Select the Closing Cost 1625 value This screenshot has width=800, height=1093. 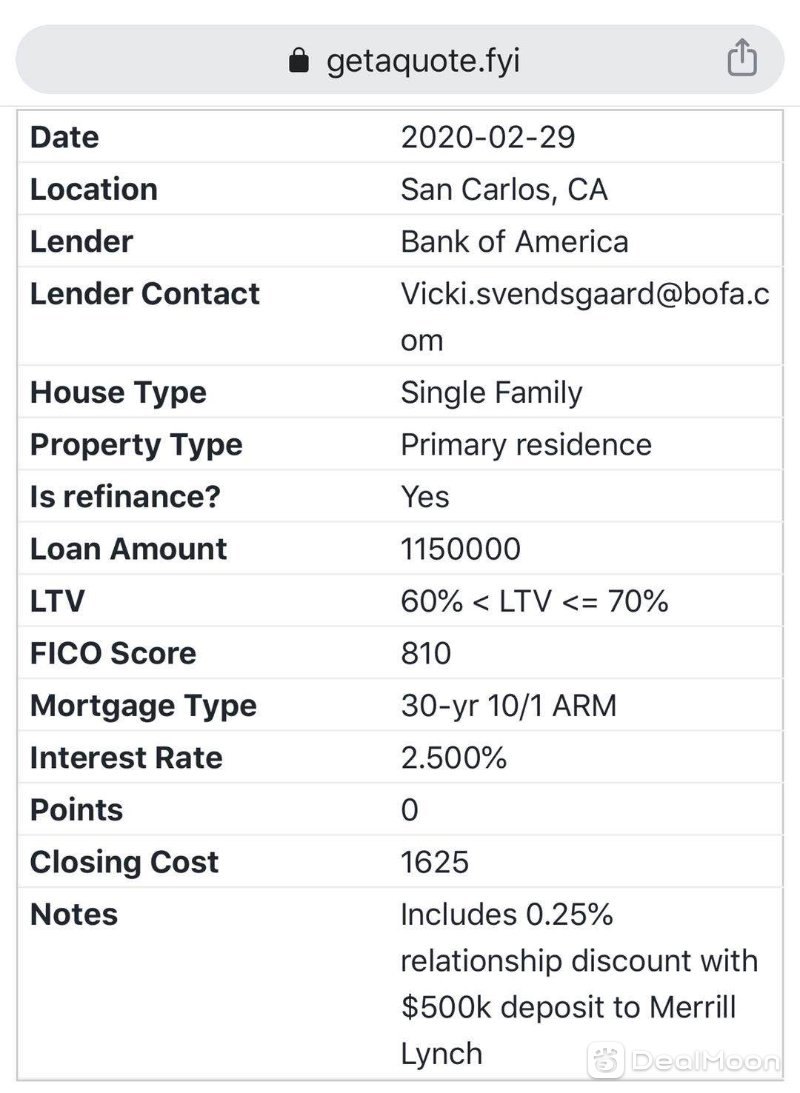(x=435, y=862)
